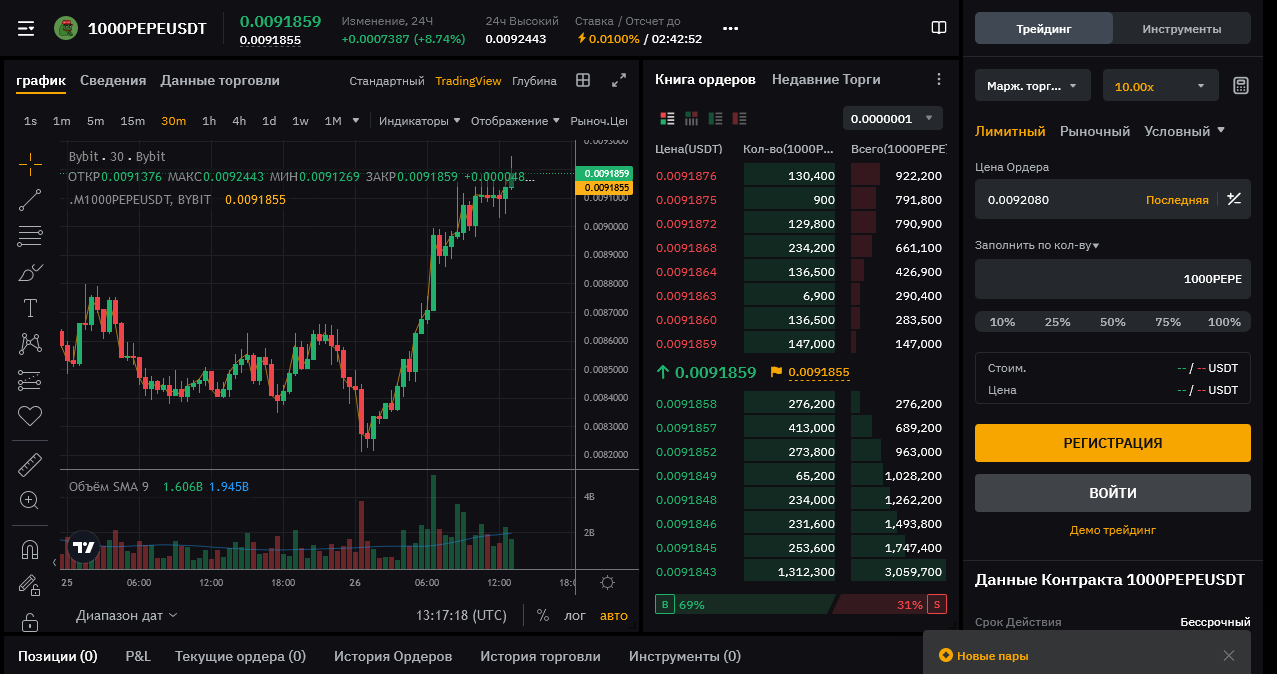
Task: Select the 15m timeframe
Action: [x=133, y=121]
